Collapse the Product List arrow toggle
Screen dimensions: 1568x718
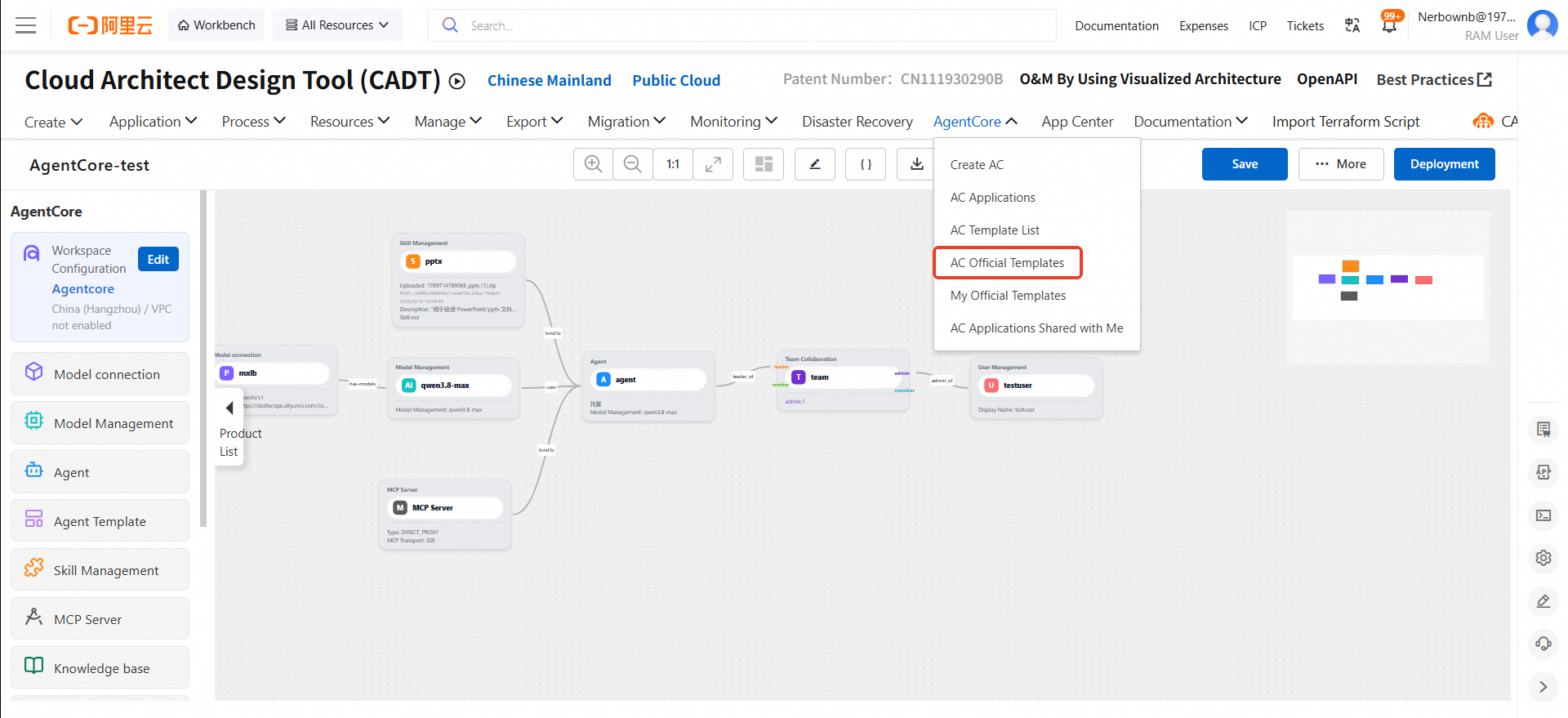click(229, 408)
